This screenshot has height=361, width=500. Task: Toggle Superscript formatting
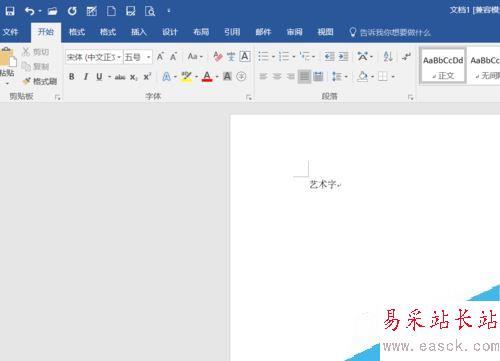[147, 77]
